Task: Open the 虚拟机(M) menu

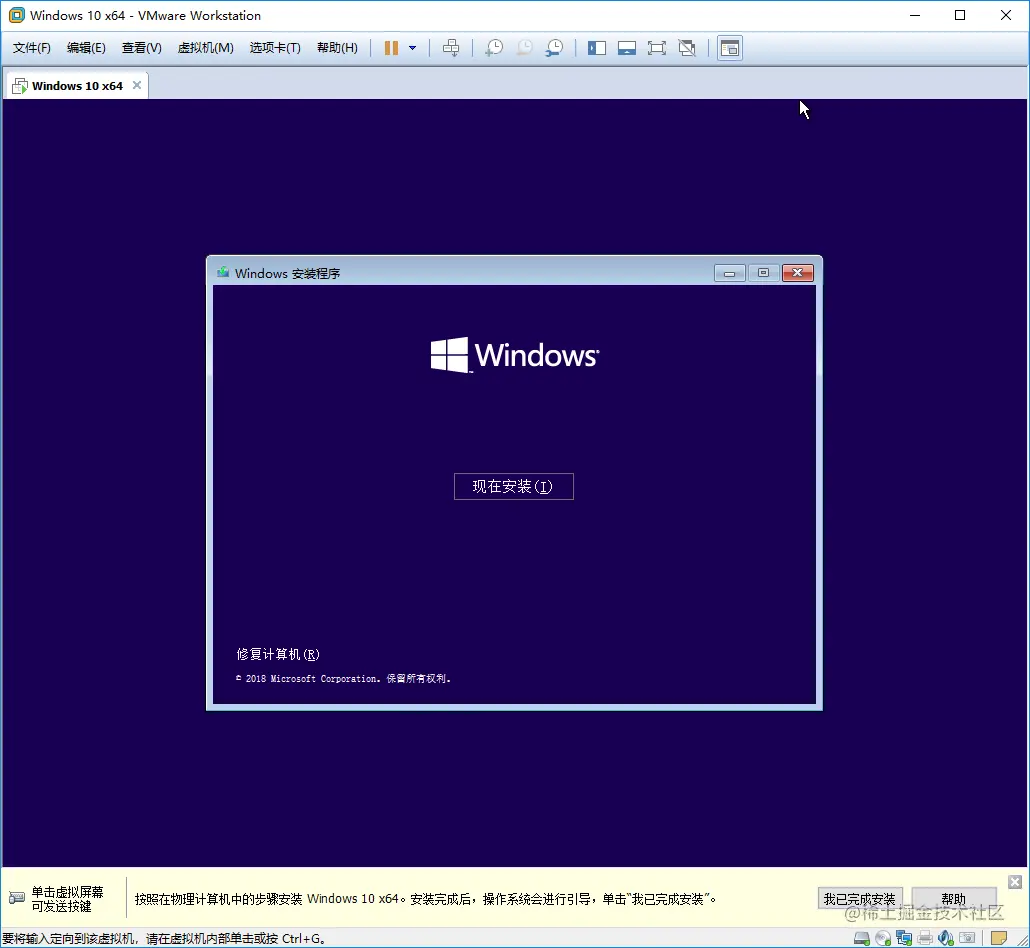Action: click(206, 48)
